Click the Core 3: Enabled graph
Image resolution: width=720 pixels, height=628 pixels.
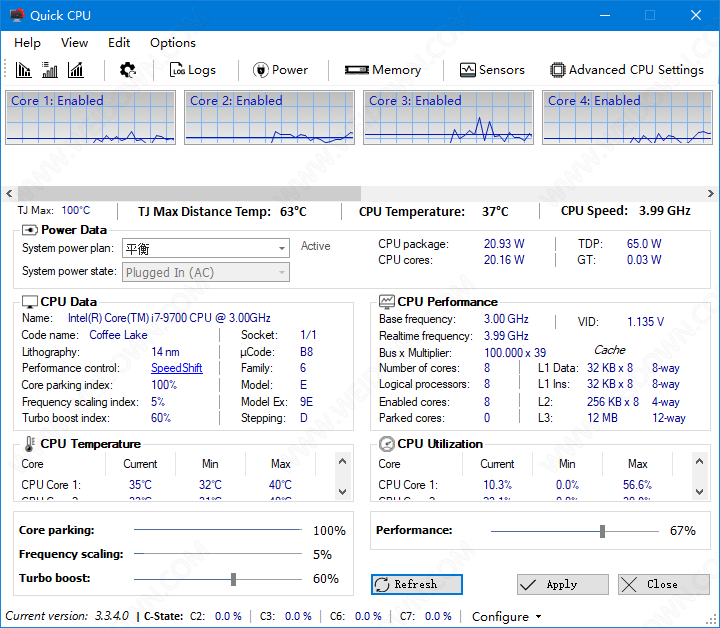[449, 118]
